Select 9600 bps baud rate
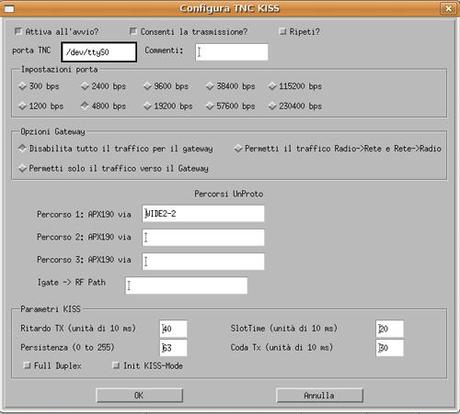The width and height of the screenshot is (460, 414). tap(147, 86)
